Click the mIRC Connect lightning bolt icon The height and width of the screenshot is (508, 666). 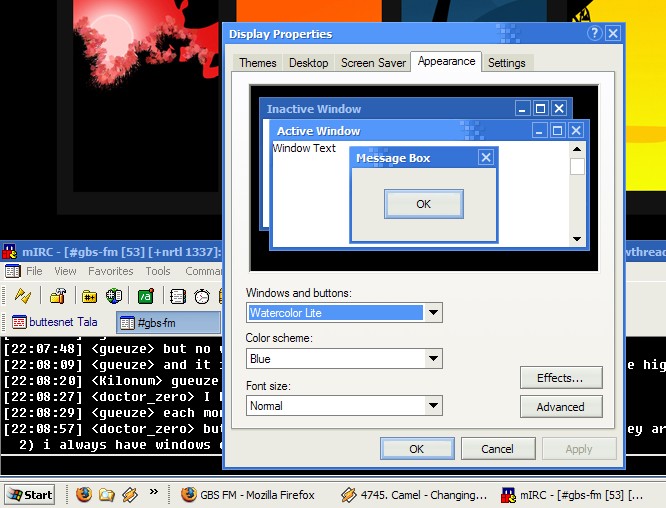point(23,296)
